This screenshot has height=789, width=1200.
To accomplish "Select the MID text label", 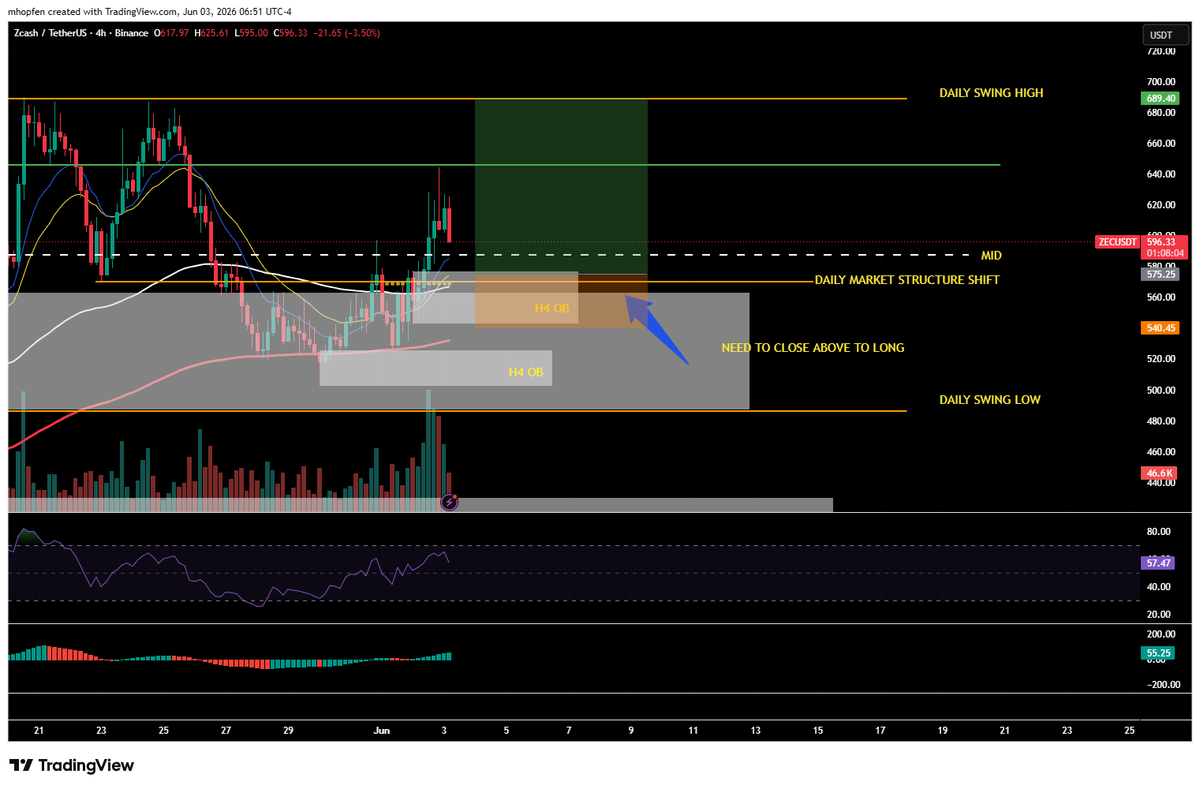I will click(991, 256).
